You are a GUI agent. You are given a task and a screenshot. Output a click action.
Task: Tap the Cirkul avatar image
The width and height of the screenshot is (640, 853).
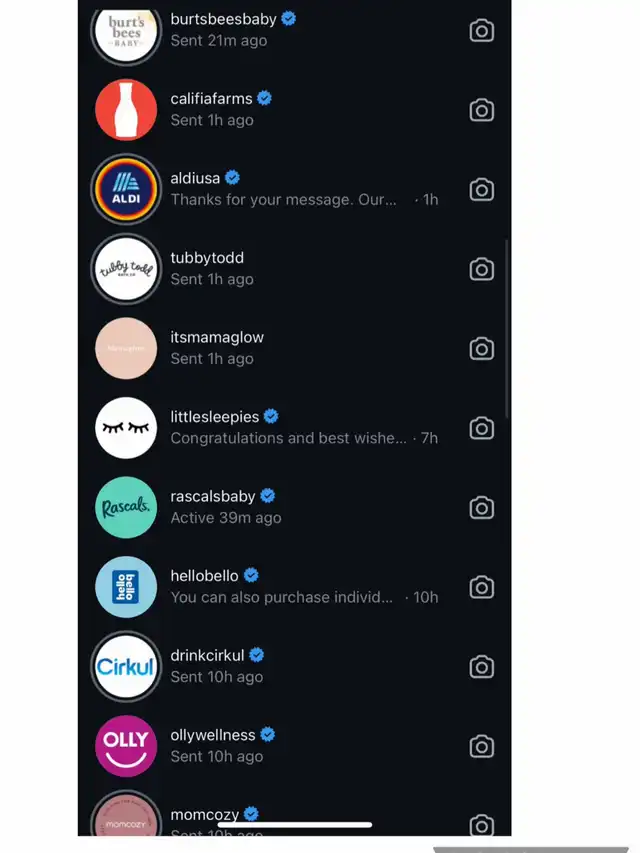click(x=126, y=666)
